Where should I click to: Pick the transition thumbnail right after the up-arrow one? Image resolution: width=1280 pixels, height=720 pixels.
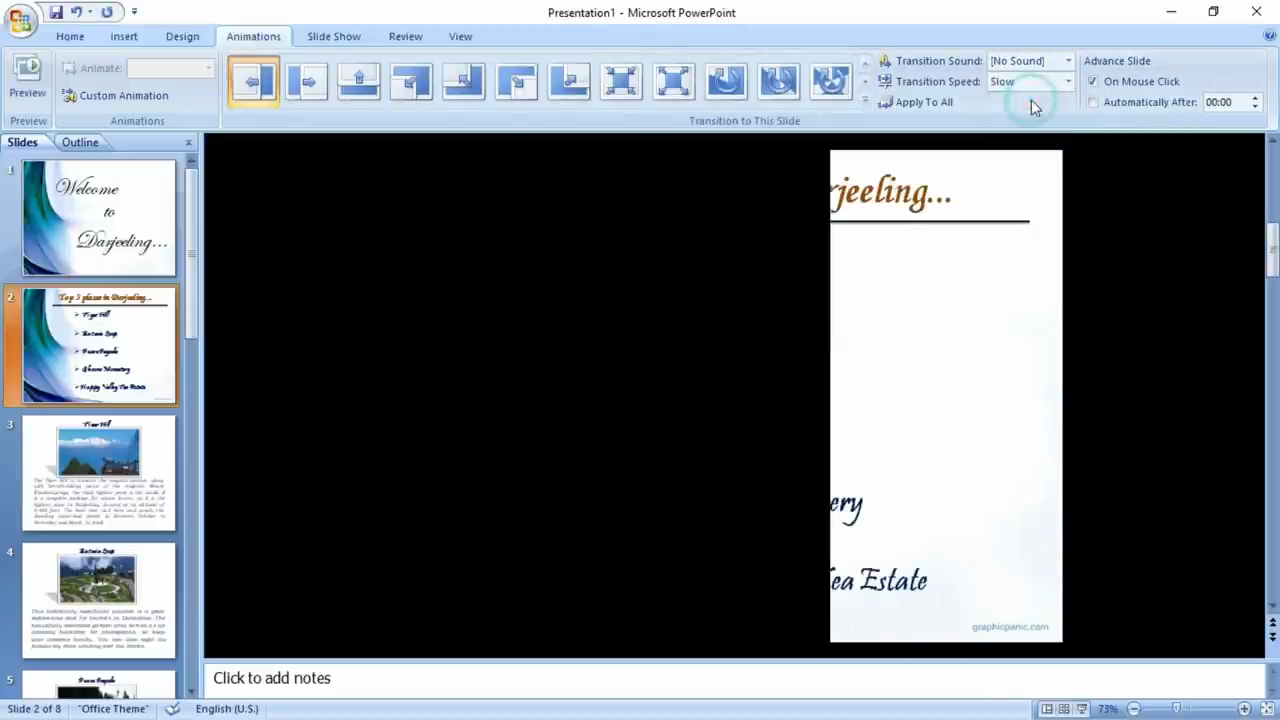click(x=411, y=81)
